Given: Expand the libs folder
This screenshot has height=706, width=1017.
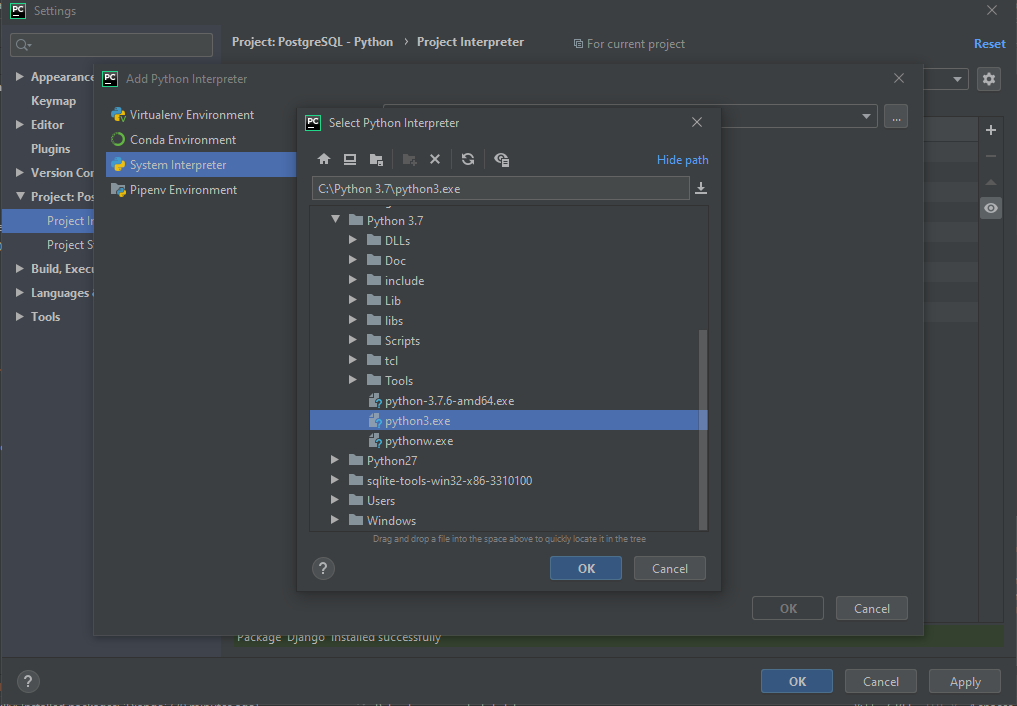Looking at the screenshot, I should coord(353,320).
